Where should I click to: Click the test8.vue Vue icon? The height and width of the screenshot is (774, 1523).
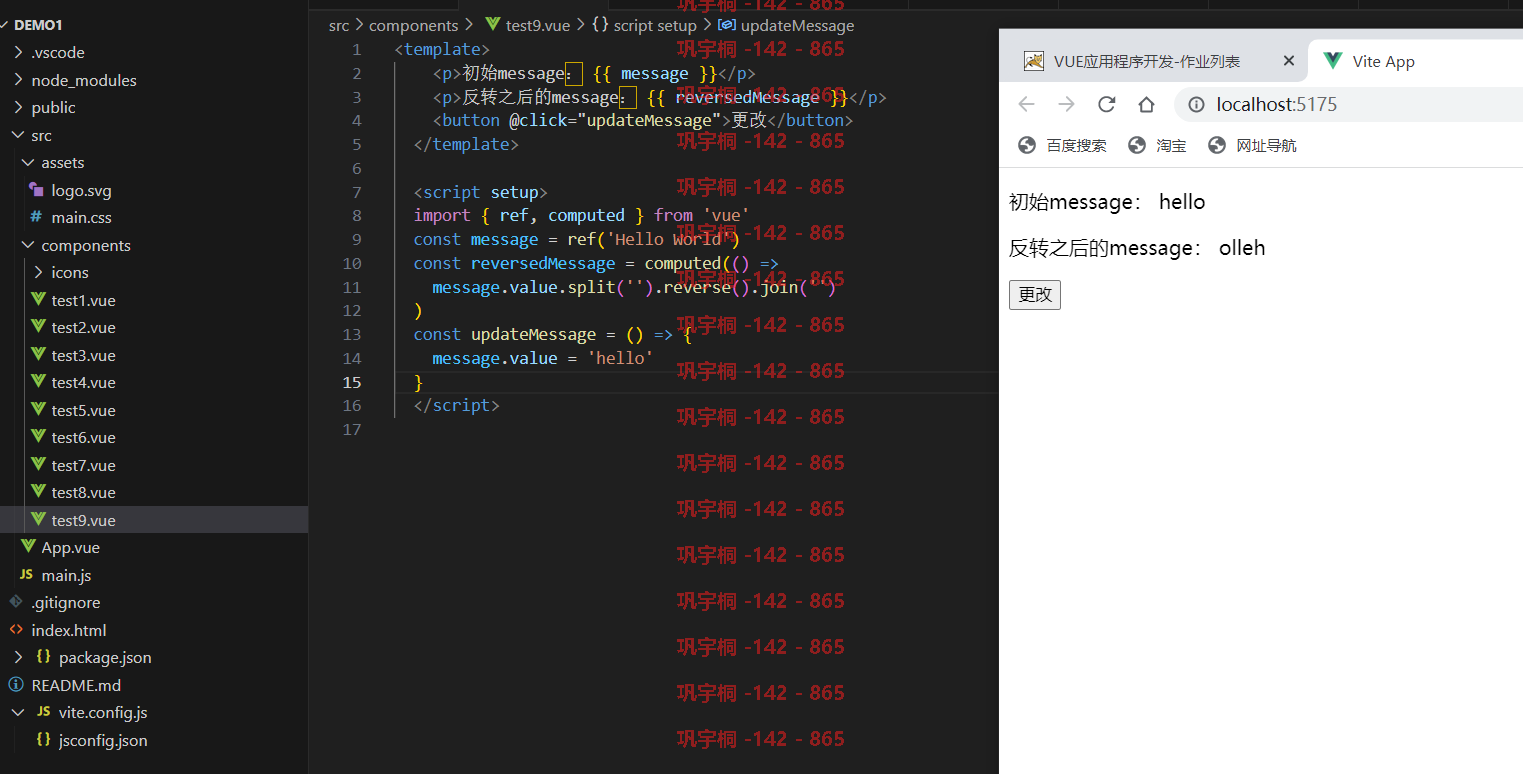pyautogui.click(x=38, y=492)
